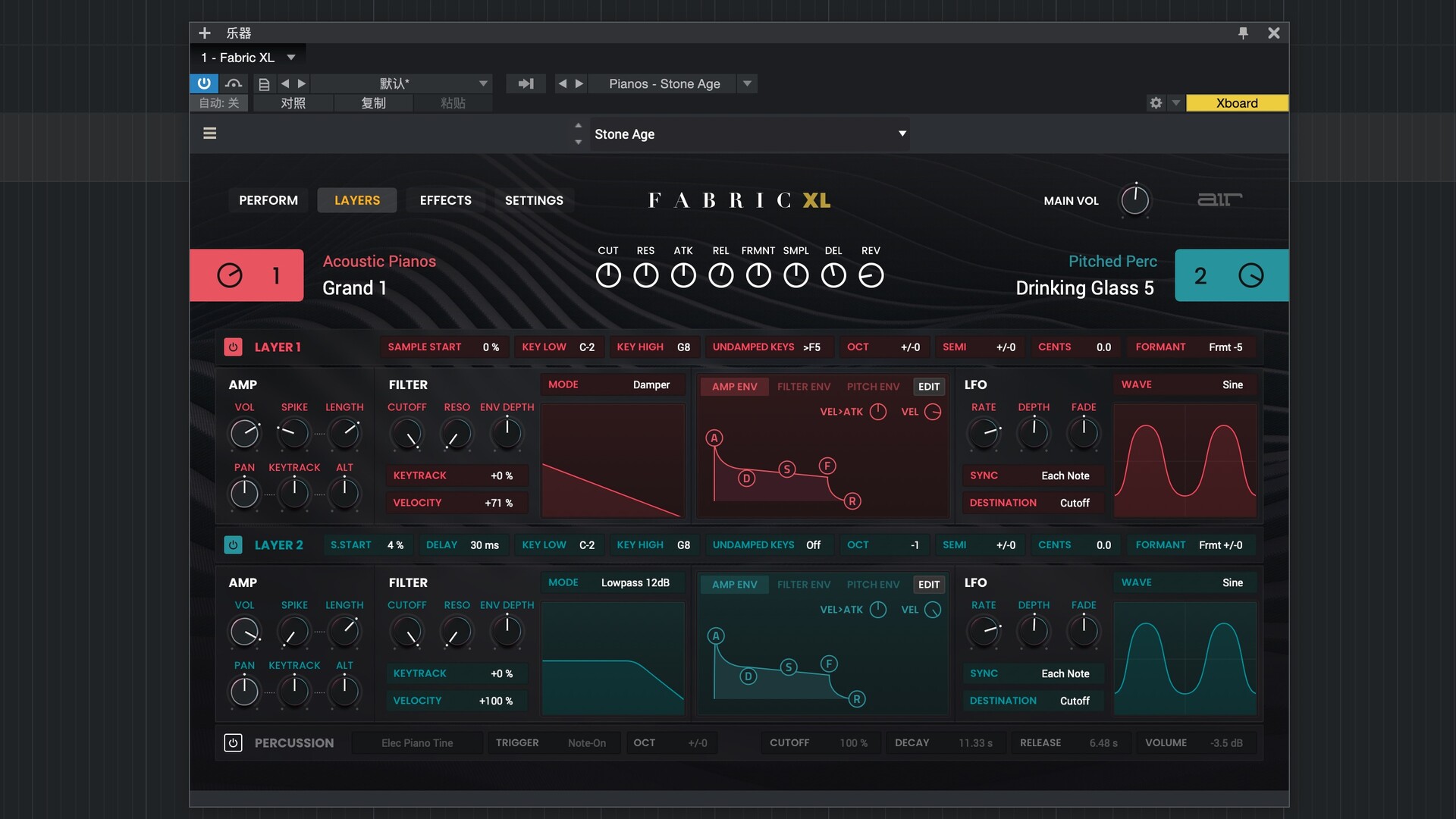Click the red layer 1 dial icon
This screenshot has width=1456, height=819.
230,275
